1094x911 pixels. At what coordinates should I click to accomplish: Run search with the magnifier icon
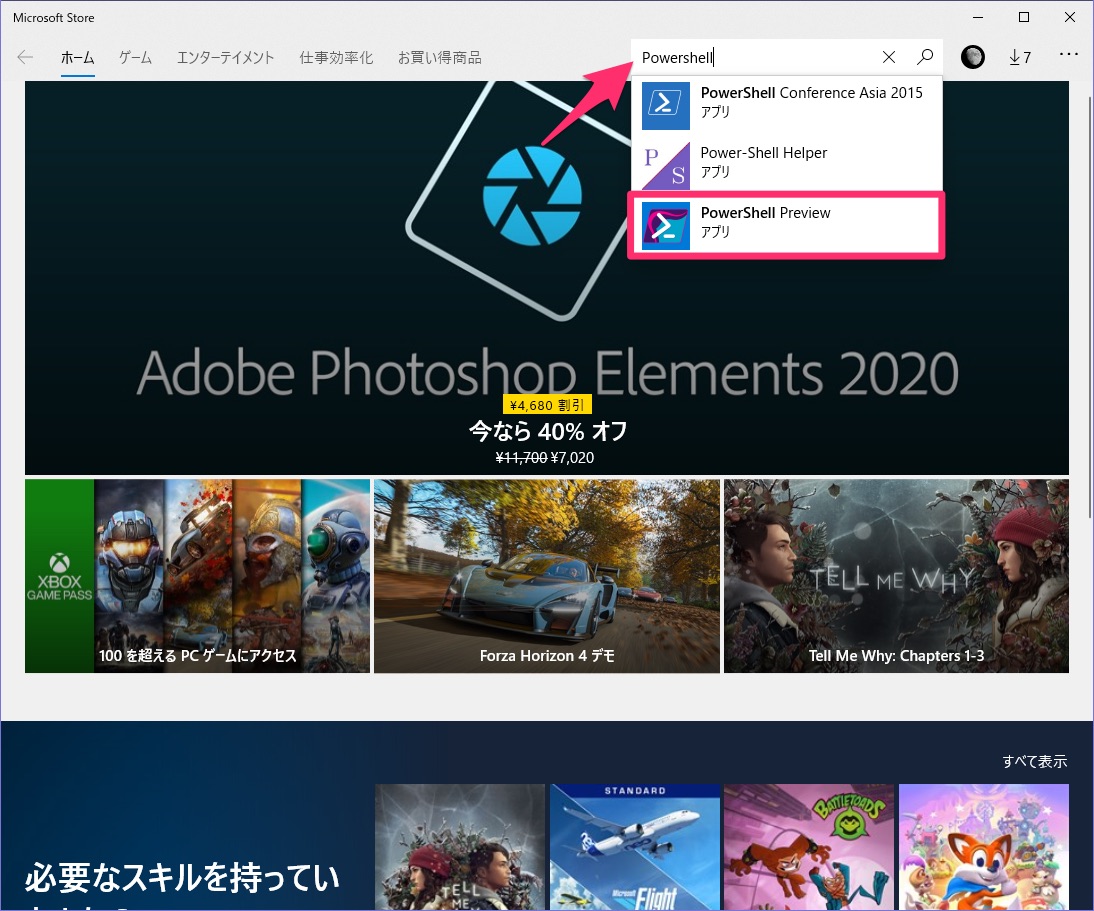pos(925,57)
